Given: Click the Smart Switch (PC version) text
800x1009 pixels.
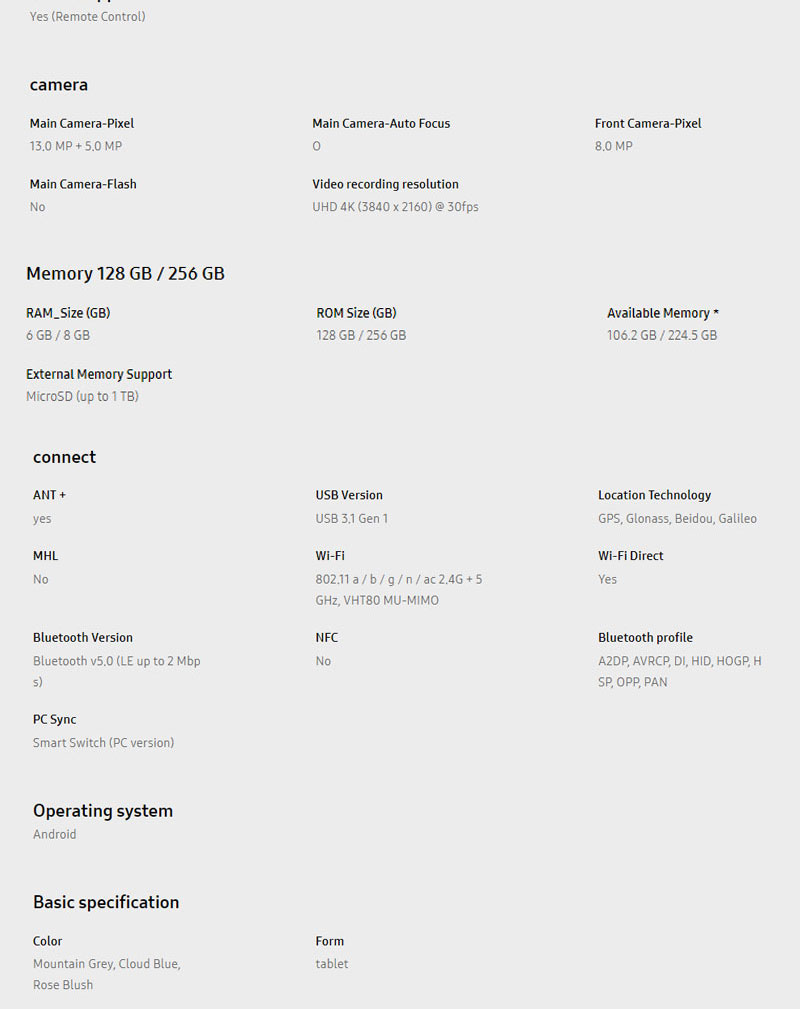Looking at the screenshot, I should [x=103, y=743].
